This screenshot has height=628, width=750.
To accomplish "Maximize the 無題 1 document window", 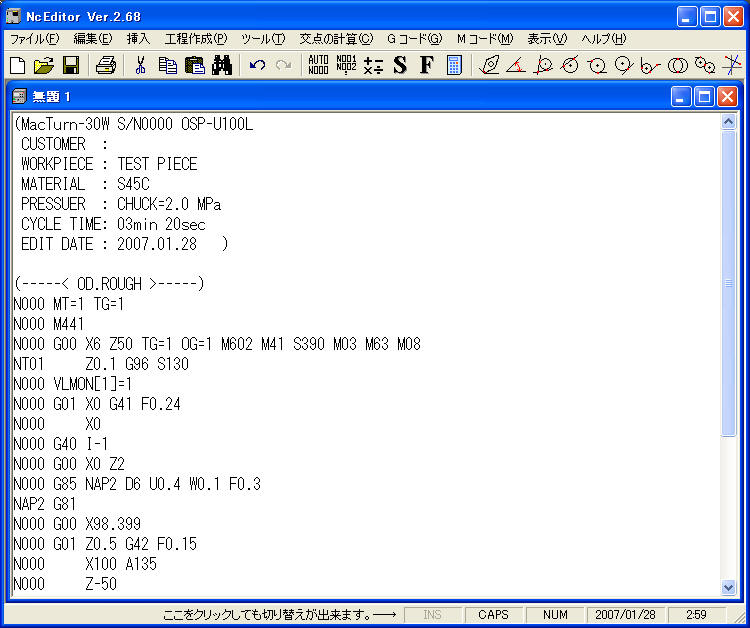I will point(704,97).
